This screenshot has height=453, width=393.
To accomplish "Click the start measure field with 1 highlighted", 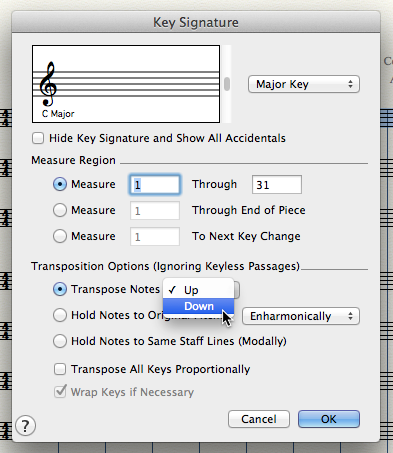I will [155, 184].
